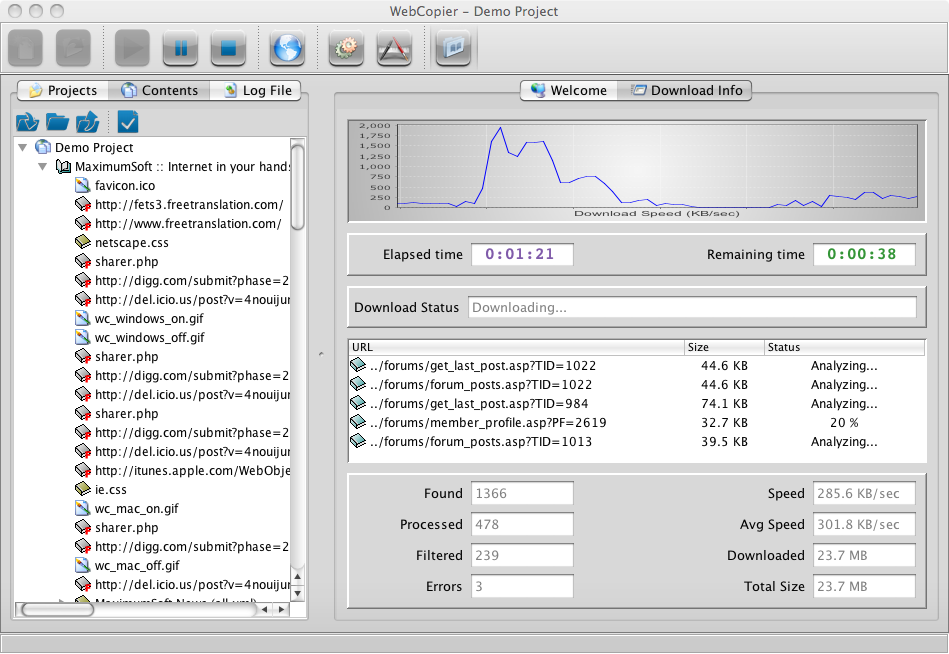Click the globe browser icon in toolbar

coord(287,47)
